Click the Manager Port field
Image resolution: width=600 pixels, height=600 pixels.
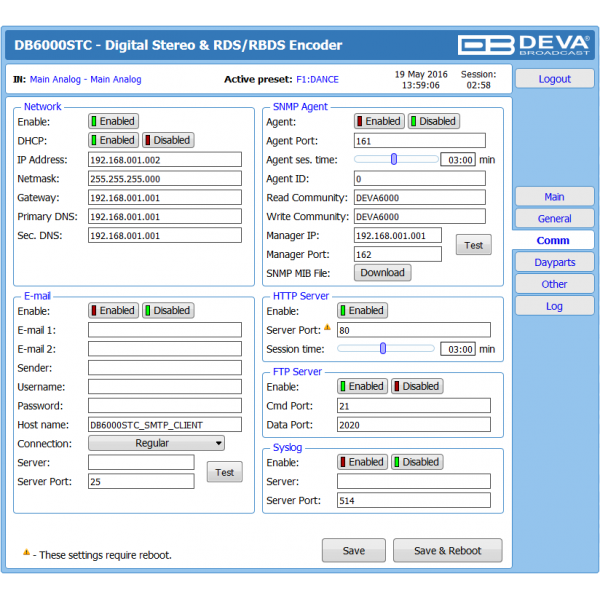398,254
